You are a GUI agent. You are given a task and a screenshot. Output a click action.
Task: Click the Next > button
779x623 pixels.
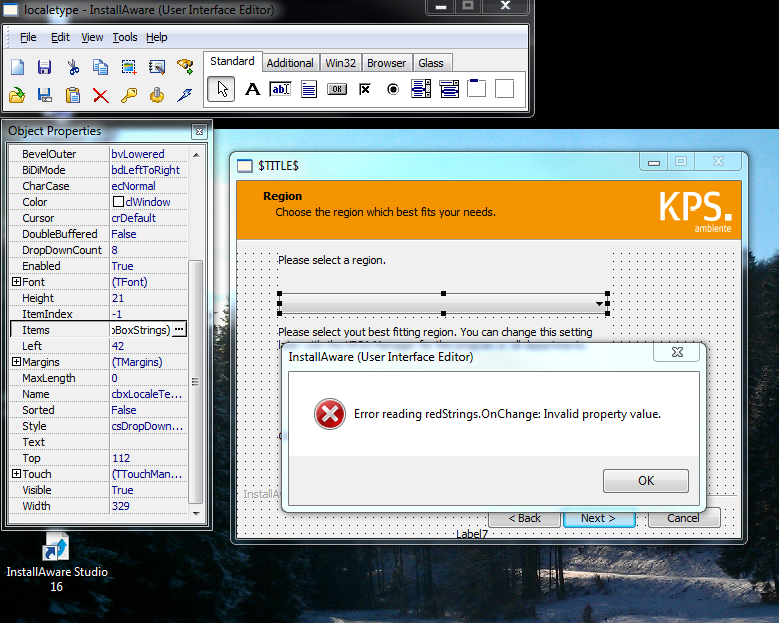(x=599, y=518)
